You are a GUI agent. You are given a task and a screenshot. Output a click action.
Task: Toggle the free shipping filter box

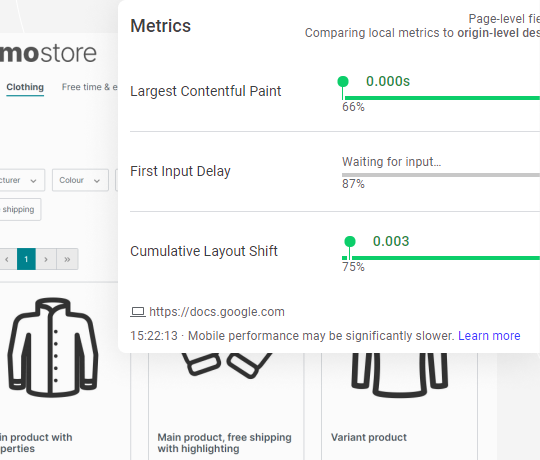coord(20,209)
